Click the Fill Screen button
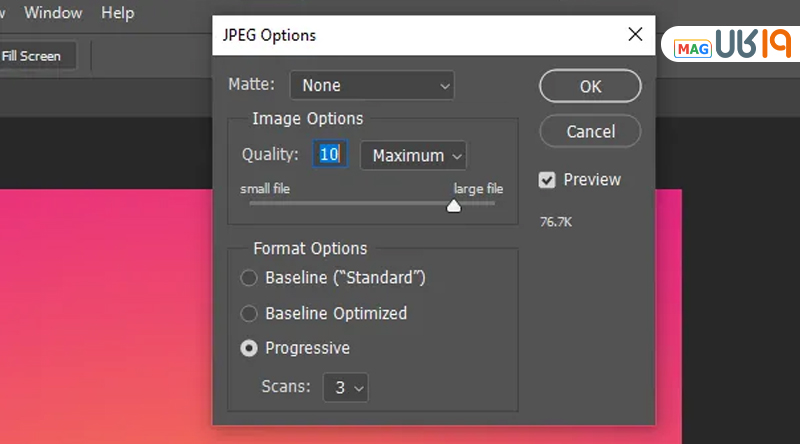The height and width of the screenshot is (444, 800). coord(32,56)
